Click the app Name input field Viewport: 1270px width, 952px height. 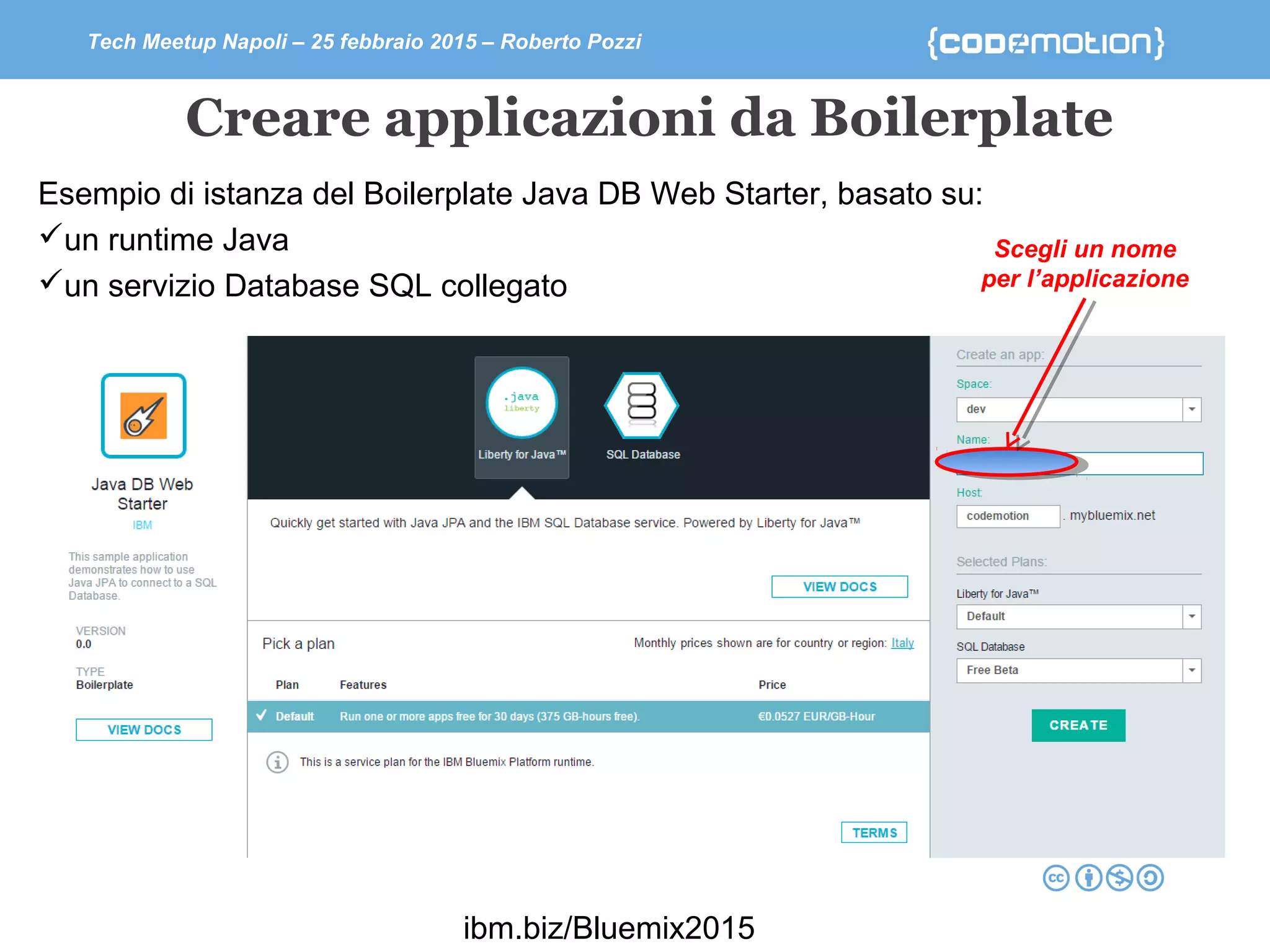tap(1080, 464)
